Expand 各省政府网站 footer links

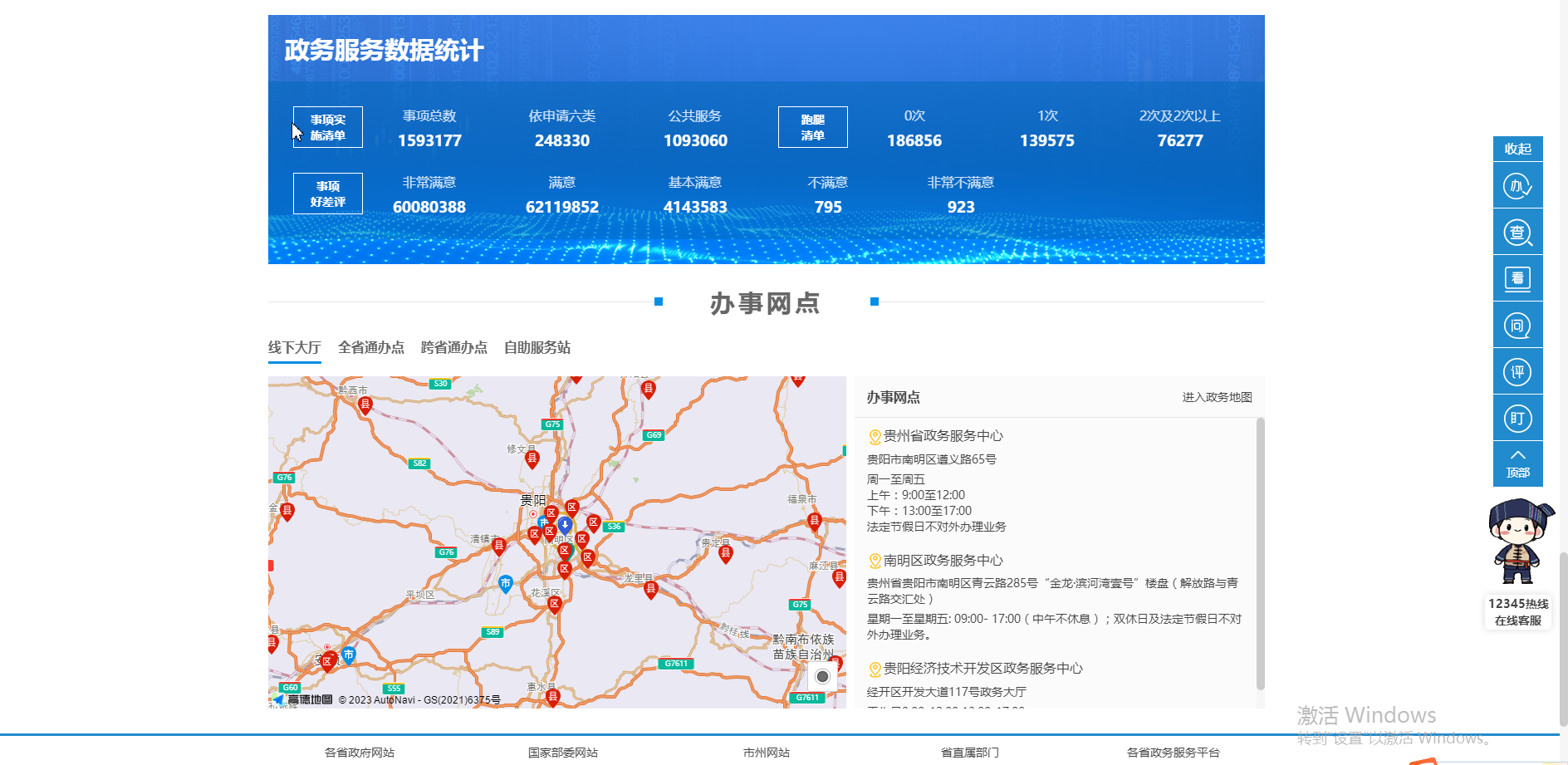coord(360,753)
